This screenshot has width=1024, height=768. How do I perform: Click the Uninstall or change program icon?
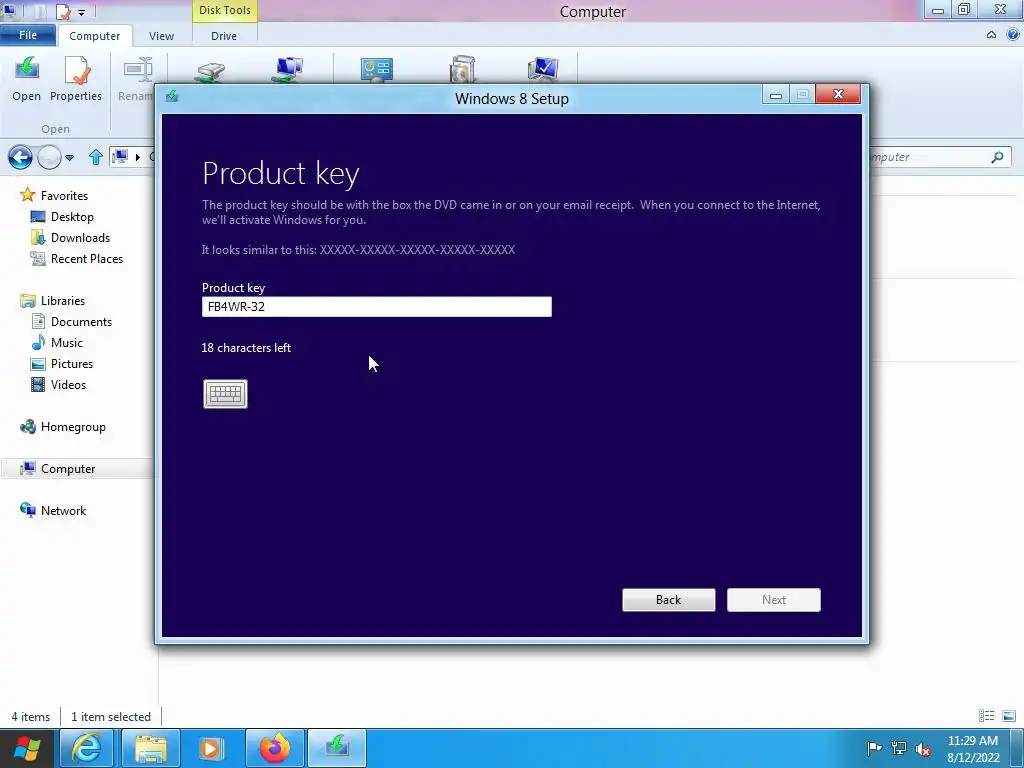462,69
